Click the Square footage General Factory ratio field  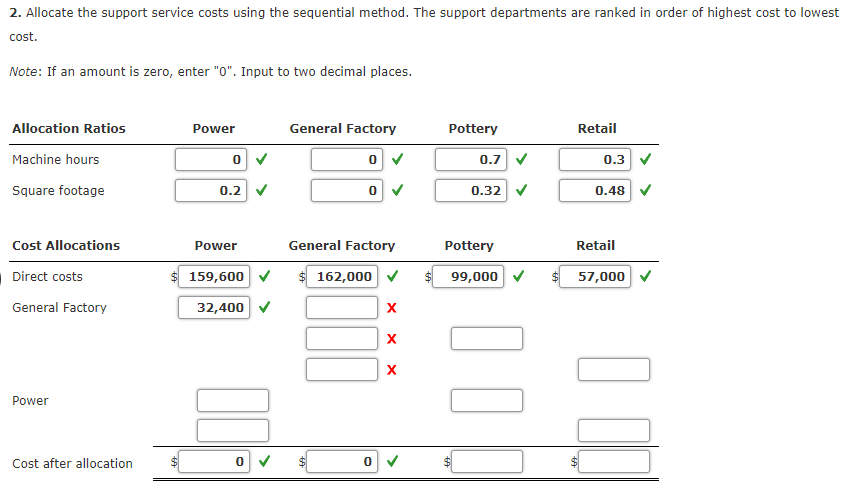(x=347, y=191)
